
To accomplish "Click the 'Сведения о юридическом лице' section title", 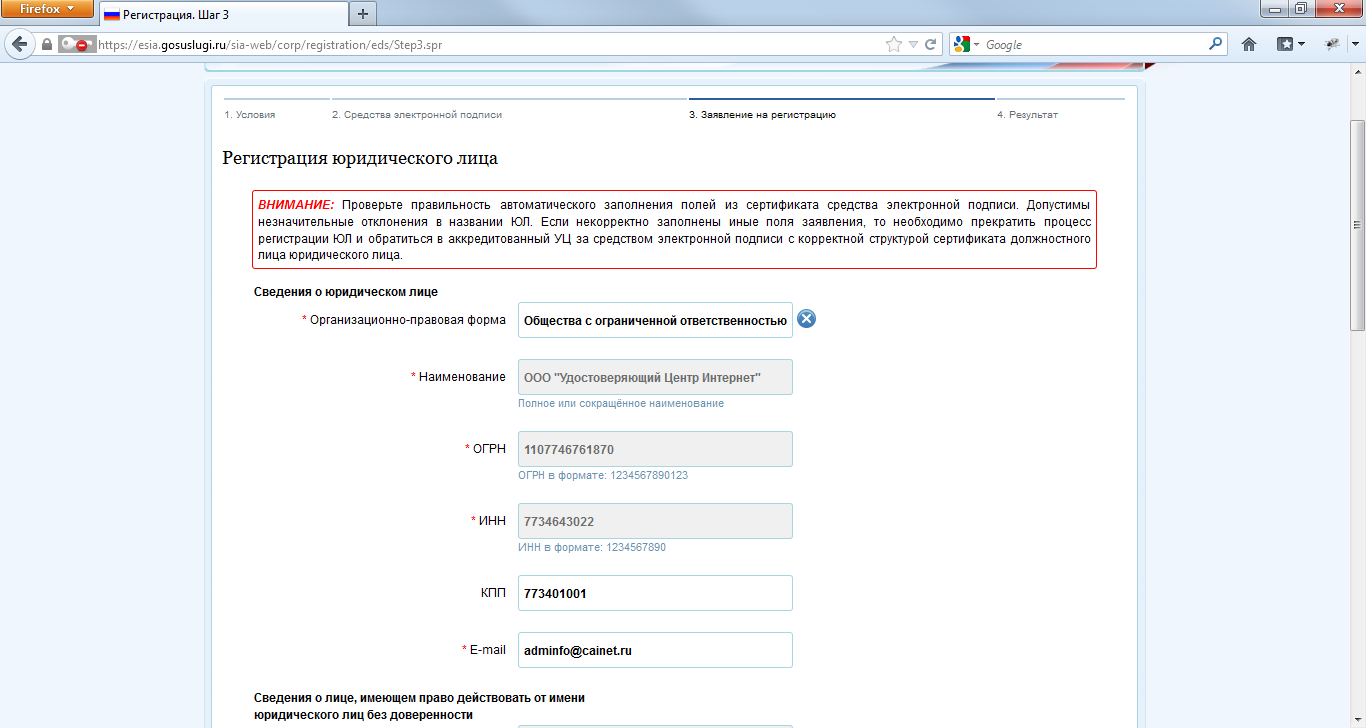I will 346,292.
